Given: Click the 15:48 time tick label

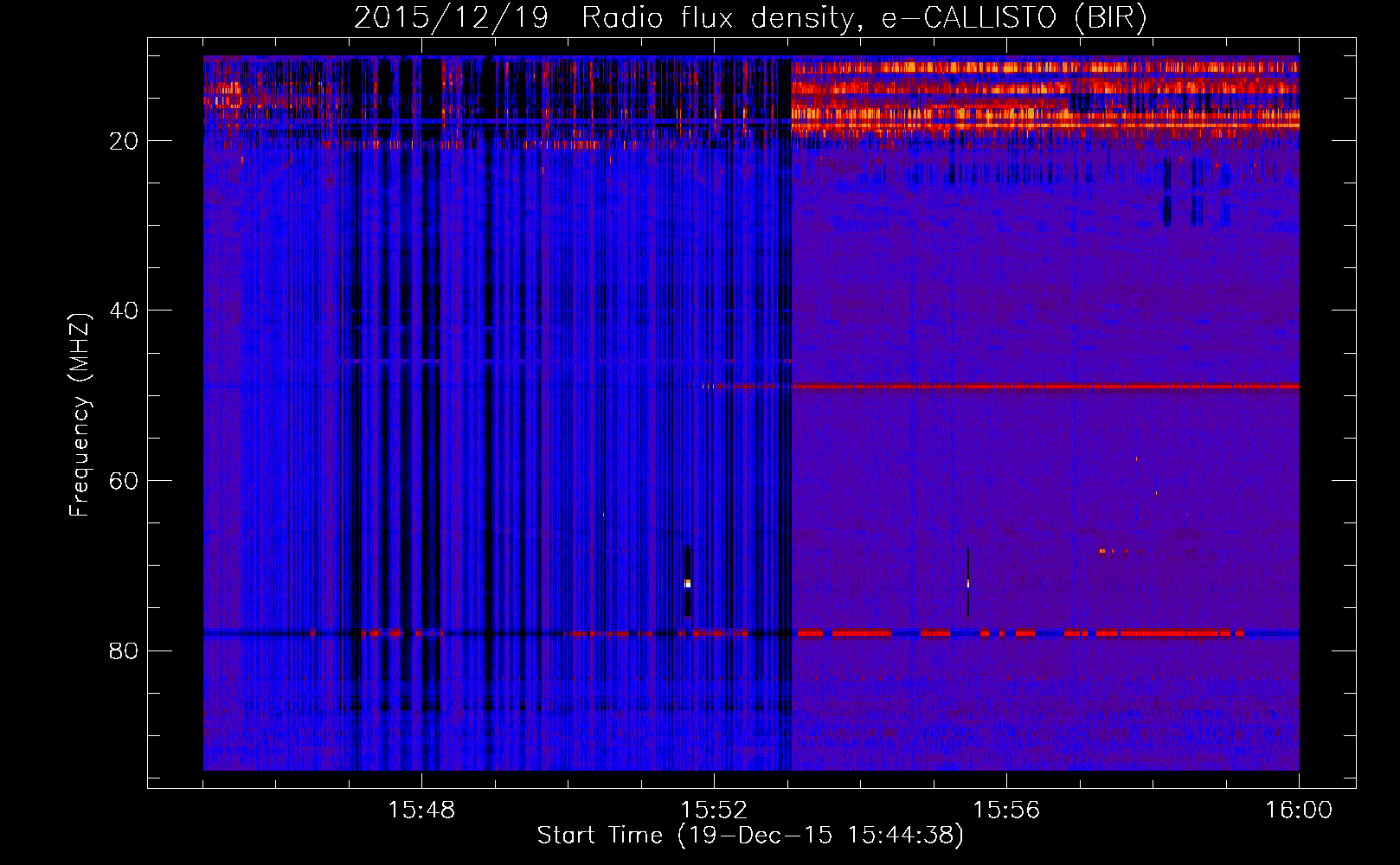Looking at the screenshot, I should tap(421, 810).
